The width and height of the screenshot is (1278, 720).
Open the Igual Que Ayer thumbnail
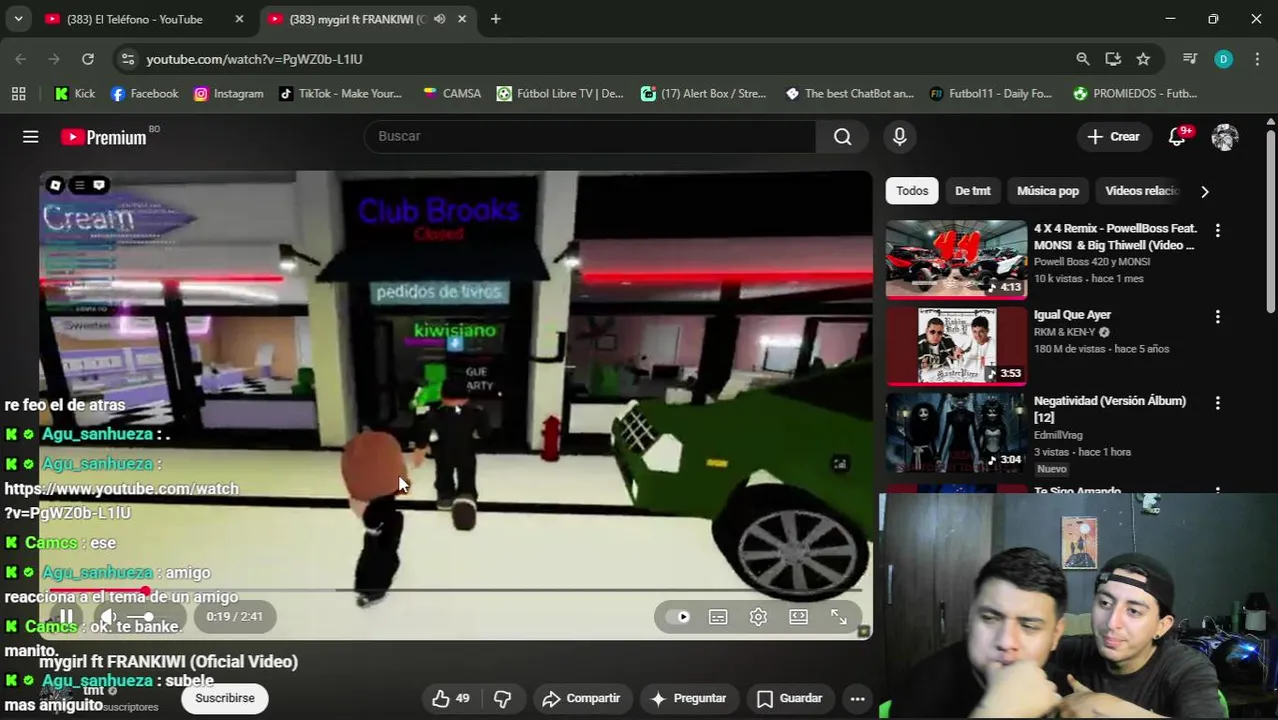(956, 345)
